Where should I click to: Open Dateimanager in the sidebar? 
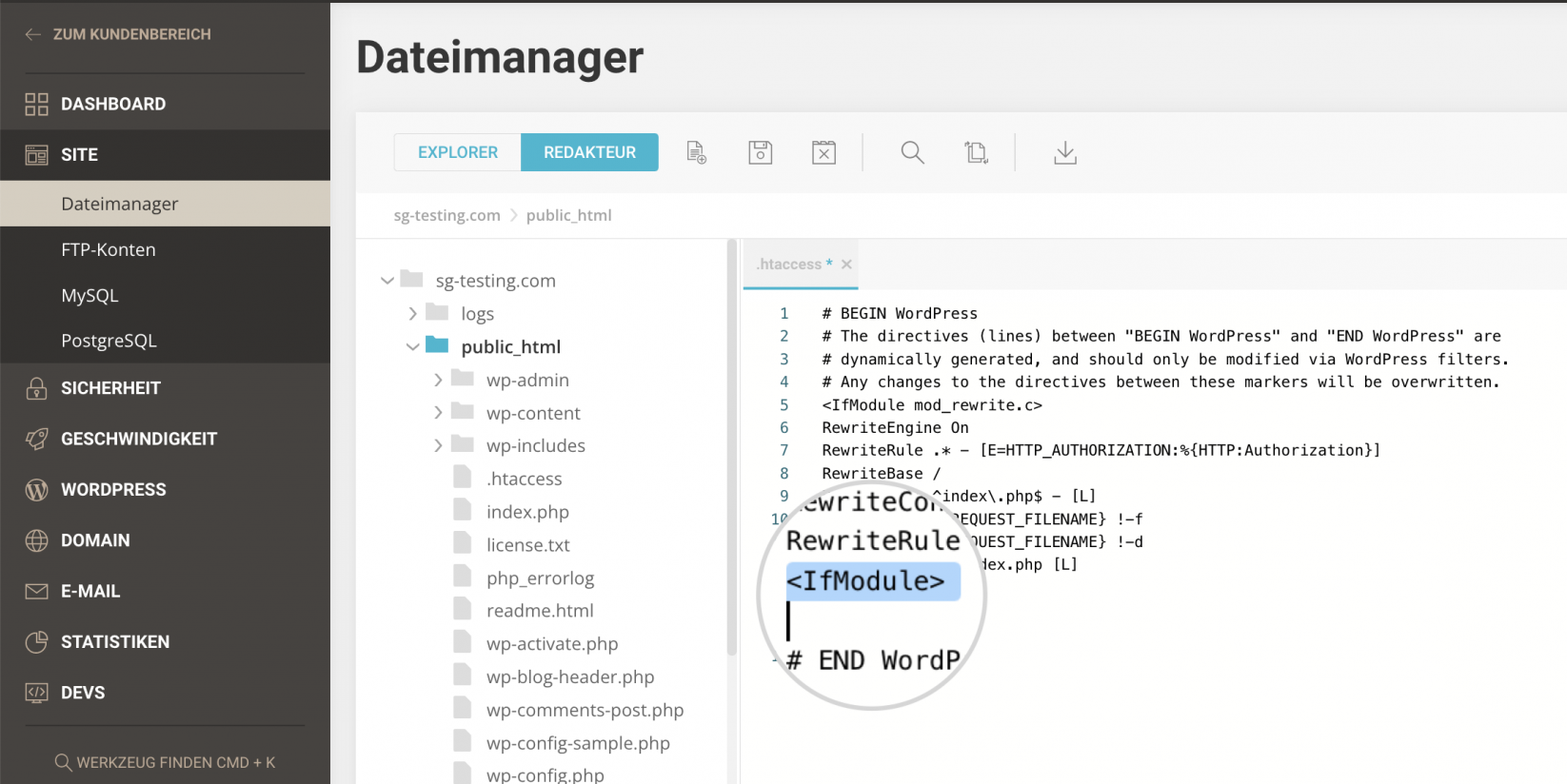pos(165,204)
